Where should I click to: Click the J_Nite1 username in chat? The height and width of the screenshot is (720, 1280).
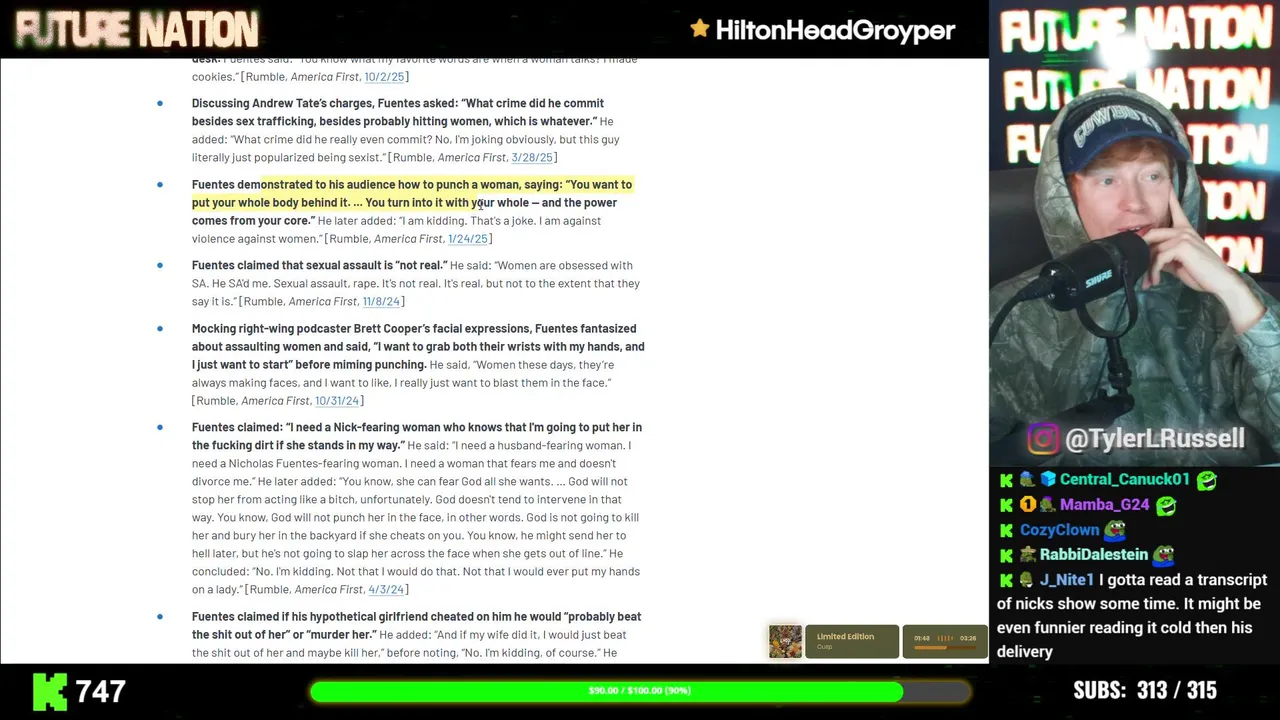coord(1067,580)
